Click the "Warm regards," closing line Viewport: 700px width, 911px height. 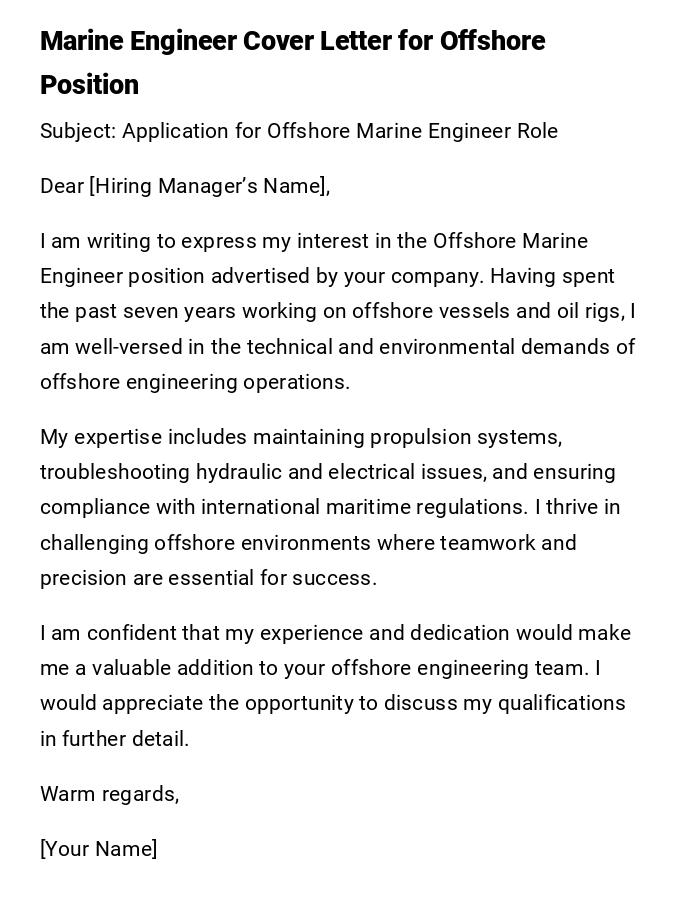coord(110,794)
